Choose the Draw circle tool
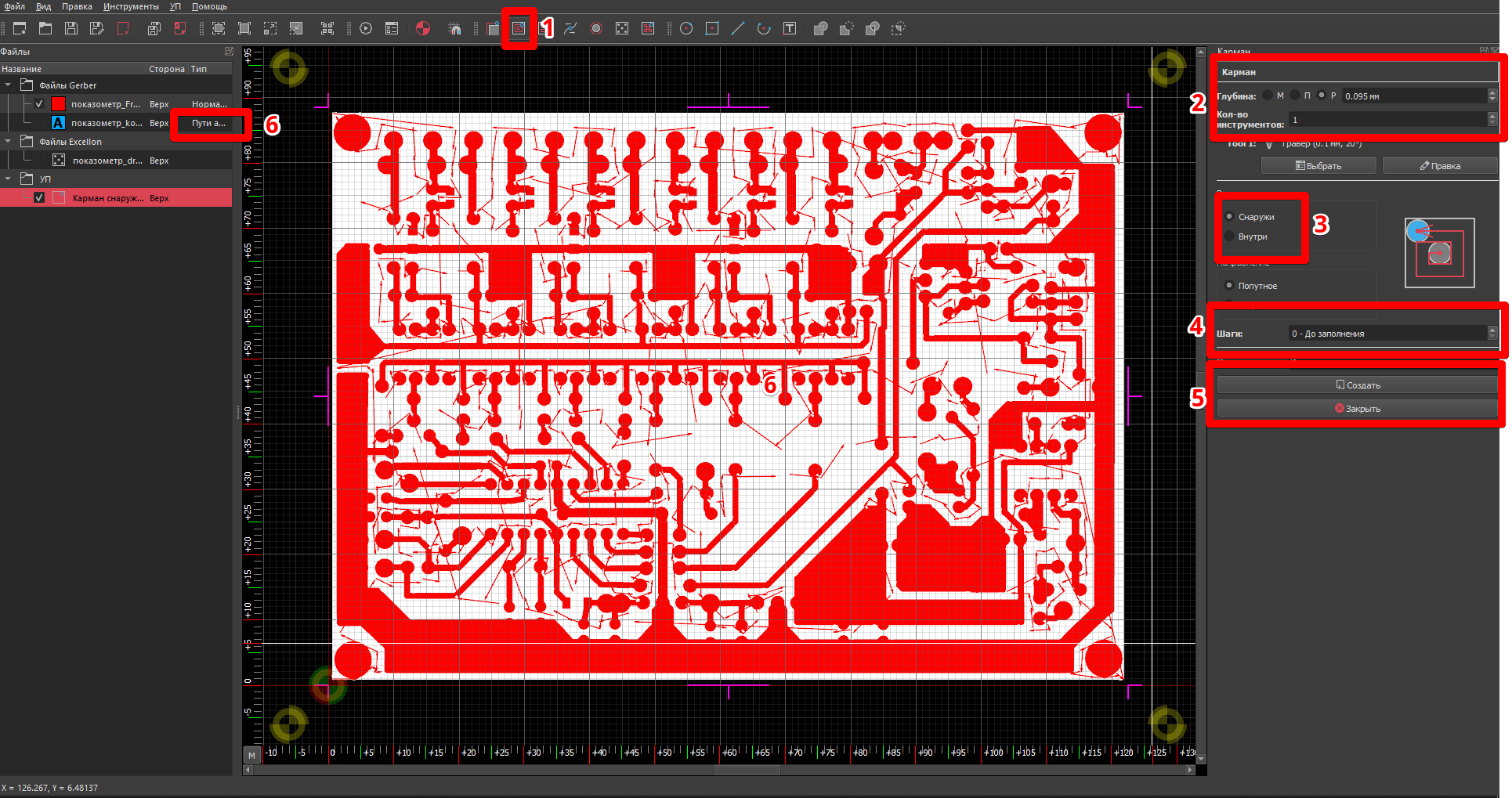 click(x=686, y=28)
